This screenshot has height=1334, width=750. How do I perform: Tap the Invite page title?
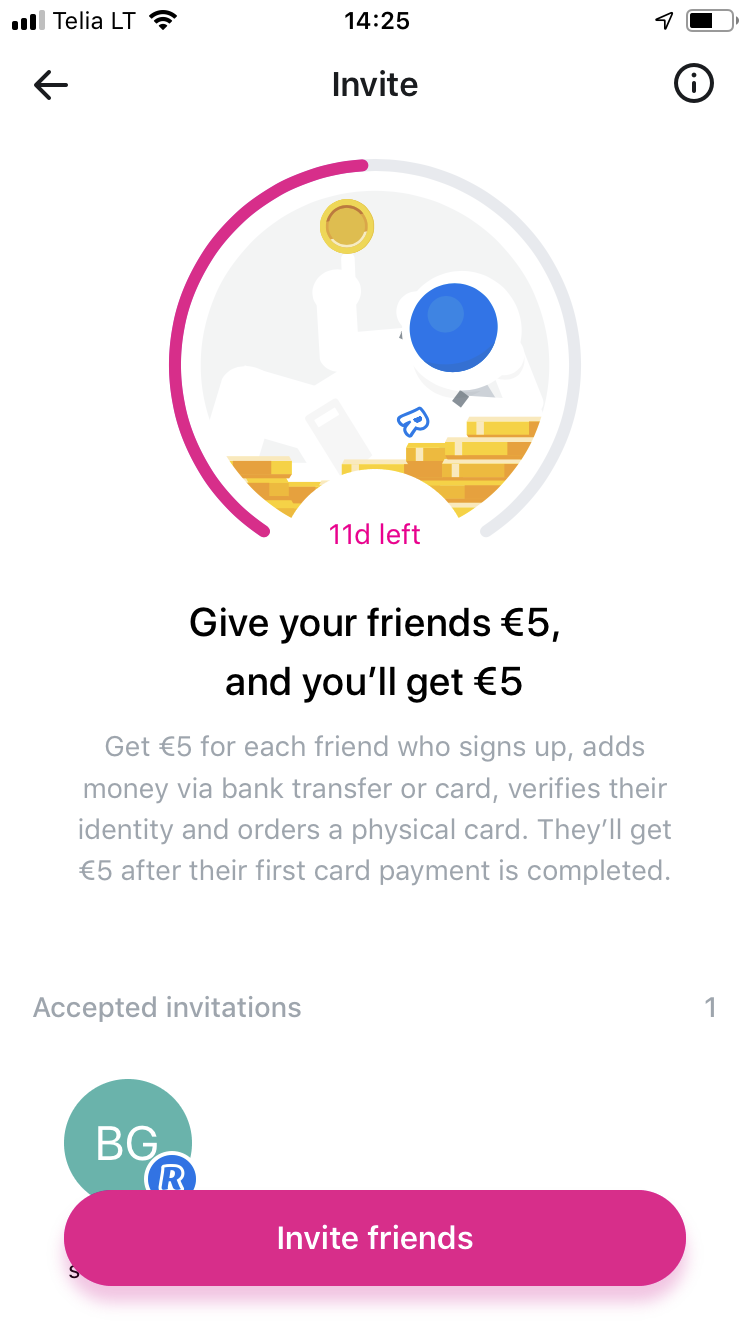click(375, 85)
